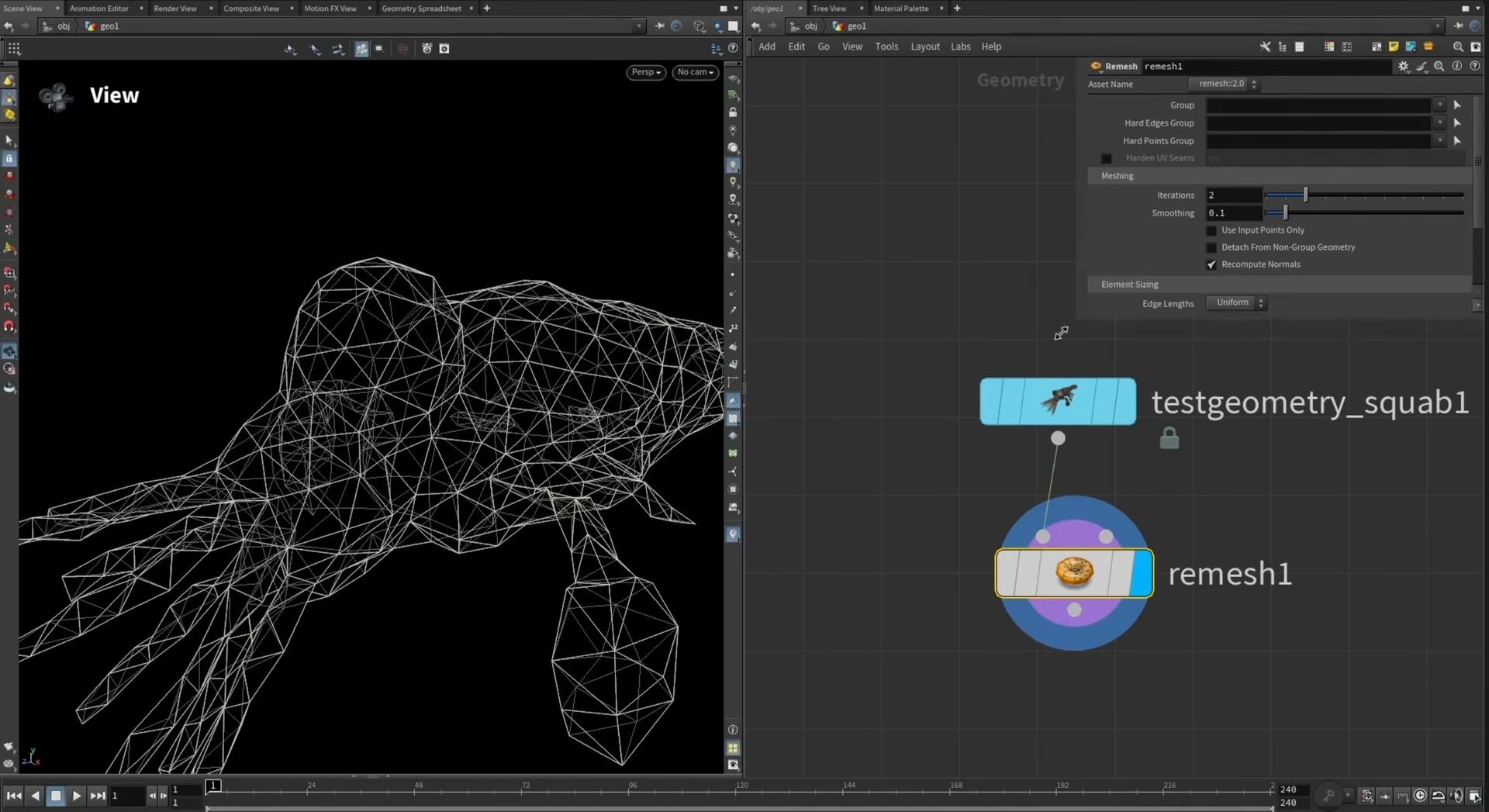Enable Detach From Non-Group Geometry checkbox
The image size is (1489, 812).
[1211, 247]
